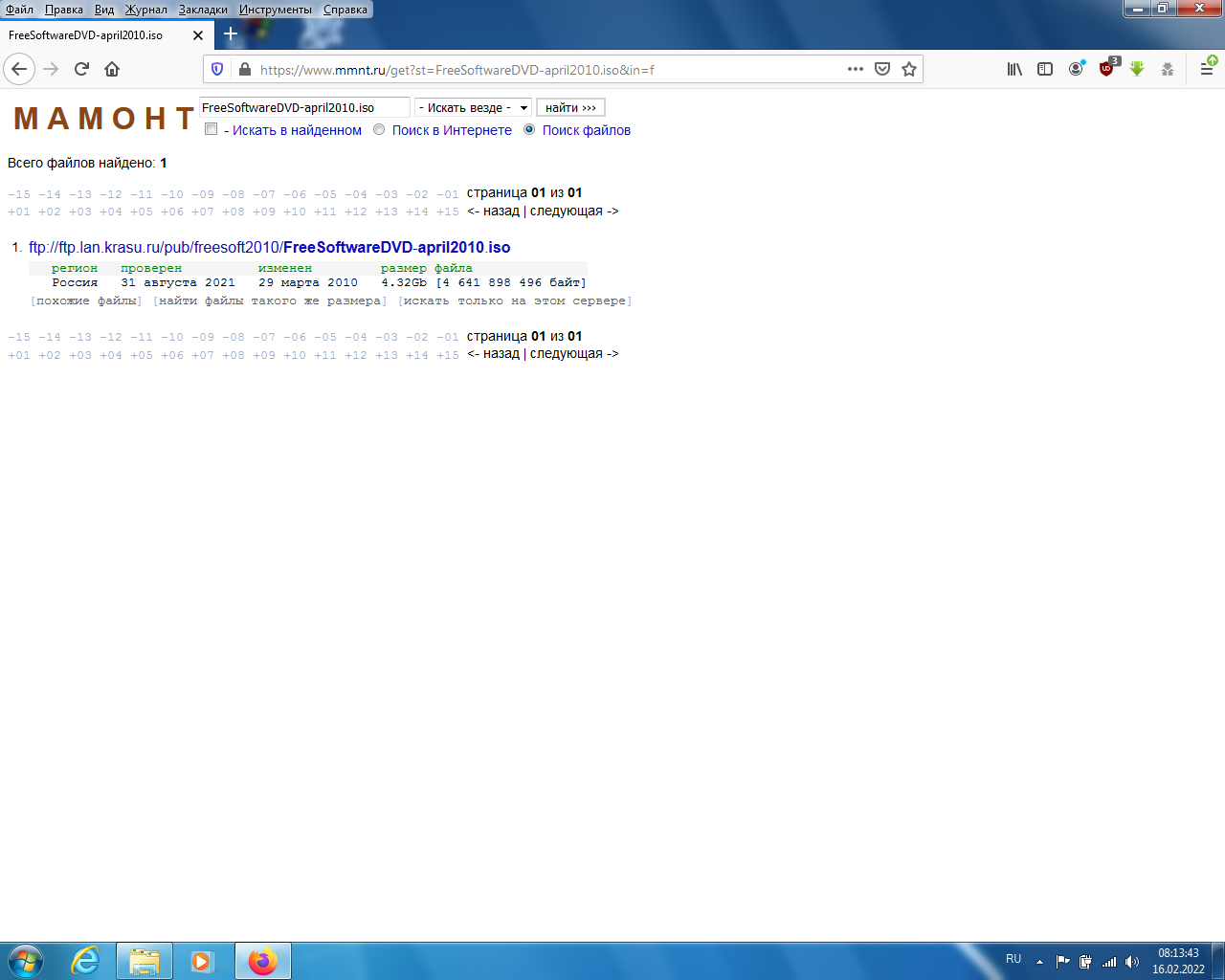The width and height of the screenshot is (1225, 980).
Task: Click the МАМОНТ site logo
Action: click(104, 119)
